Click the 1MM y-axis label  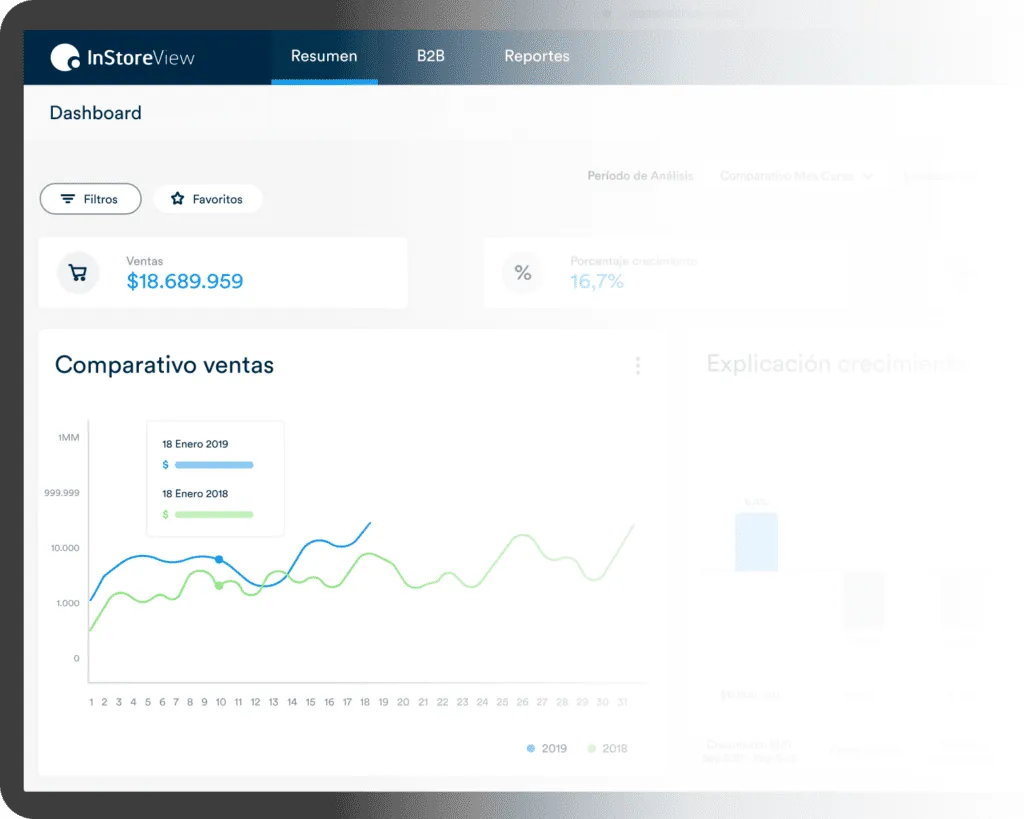point(69,438)
